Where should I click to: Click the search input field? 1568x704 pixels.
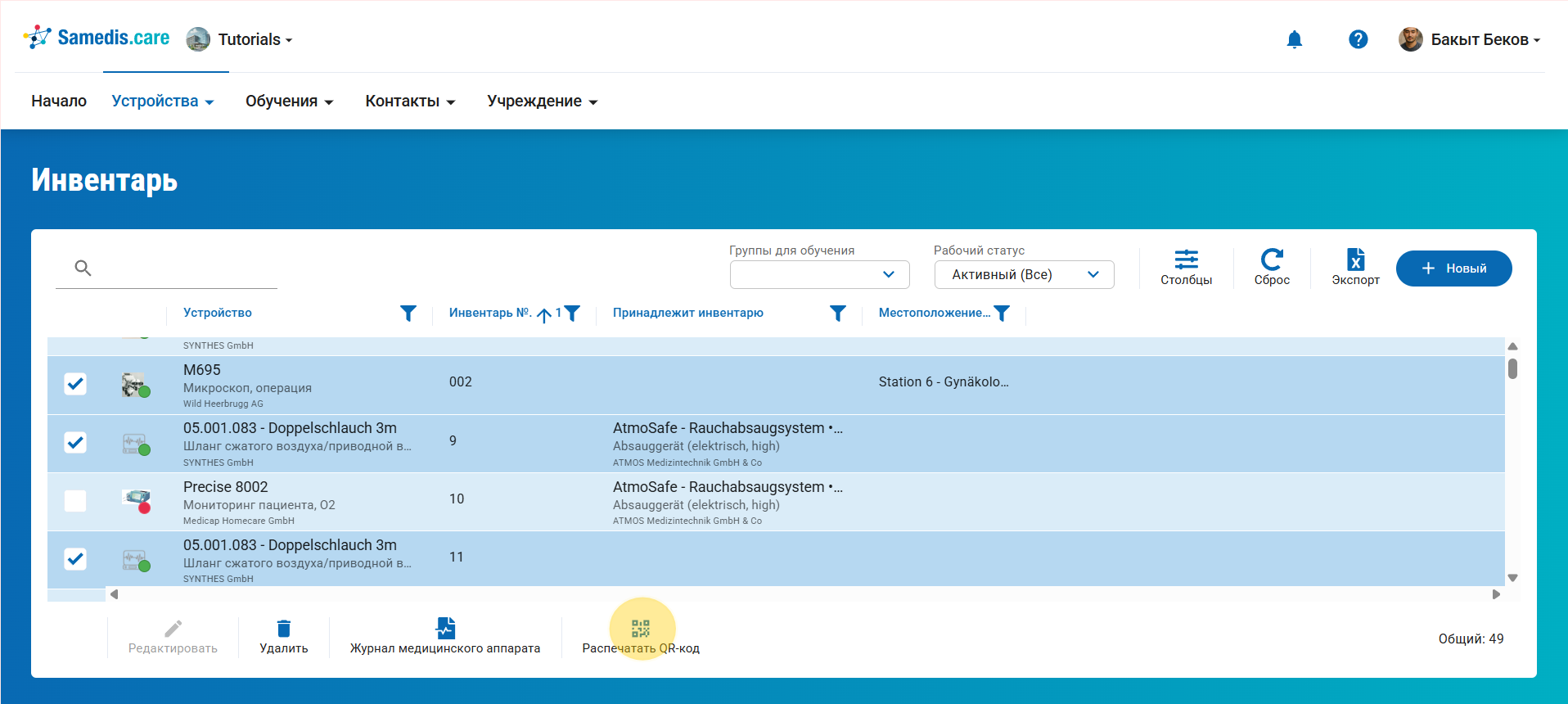click(x=166, y=268)
